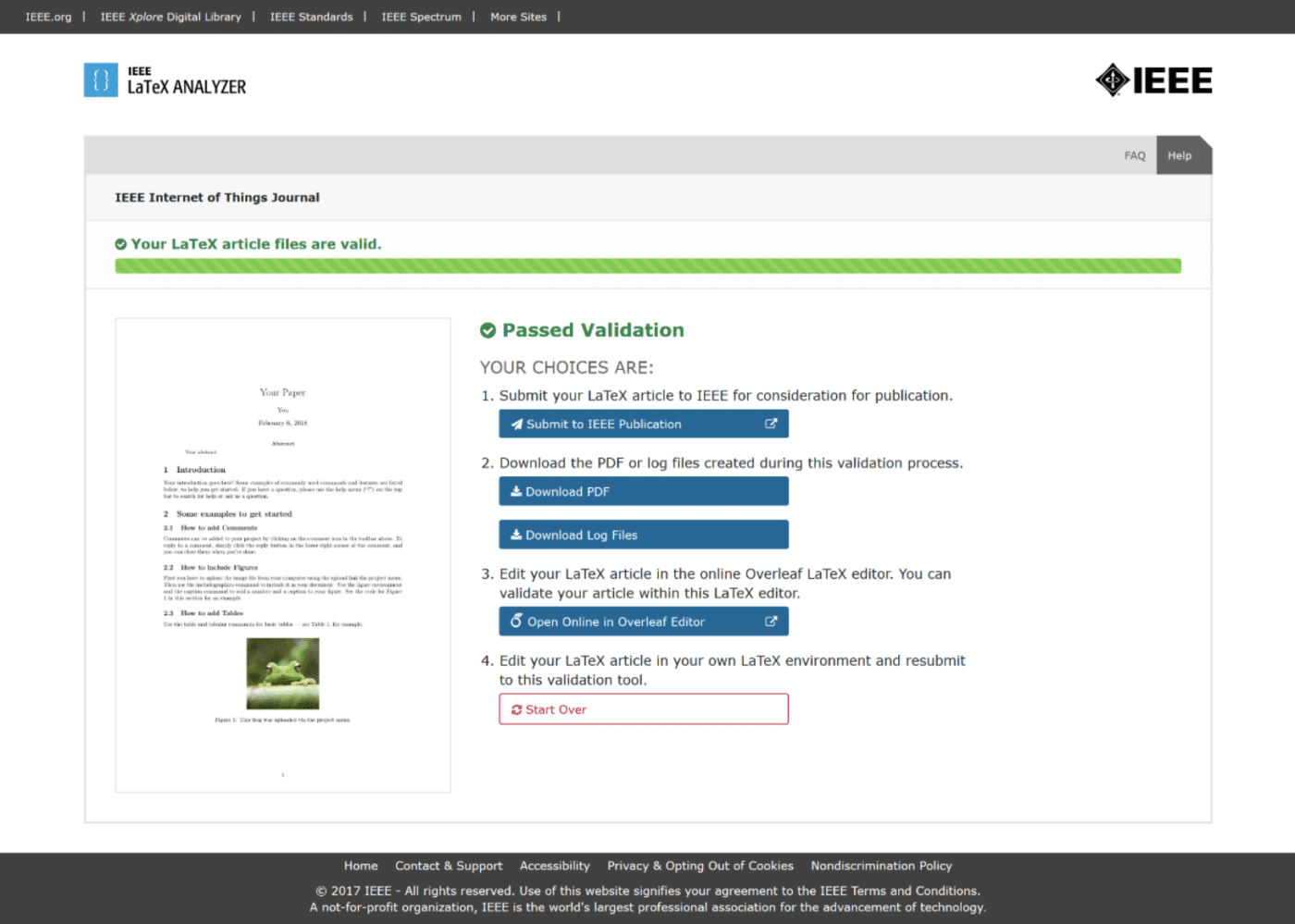Click the green checkmark beside Passed Validation

click(488, 330)
